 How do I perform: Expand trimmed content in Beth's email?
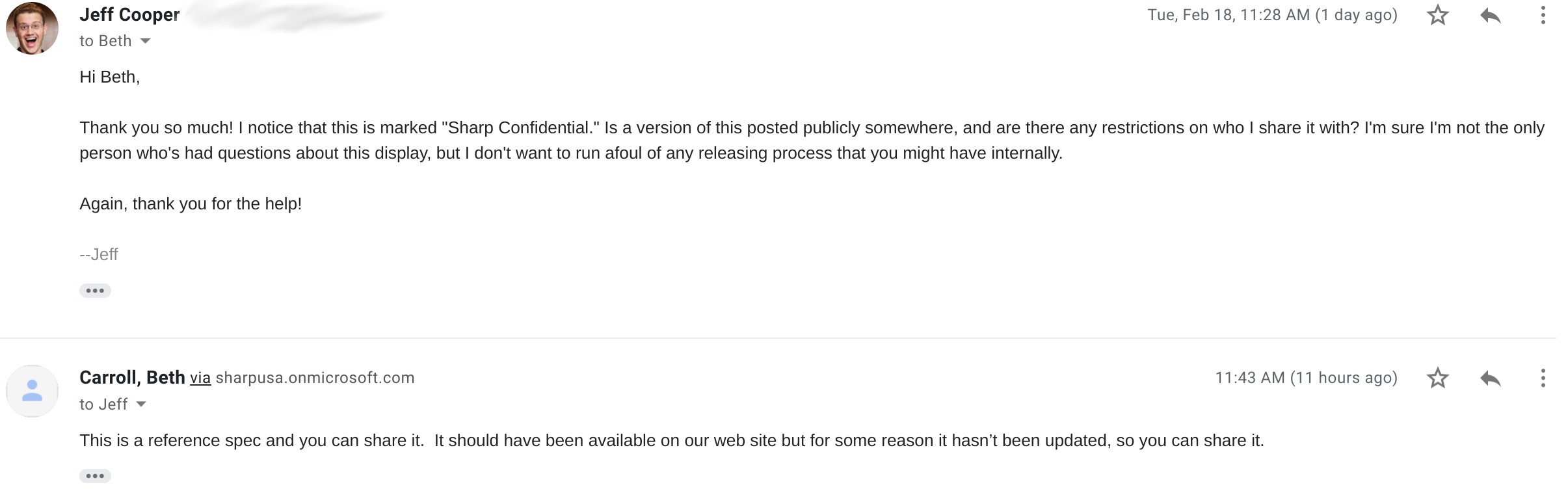pyautogui.click(x=95, y=476)
